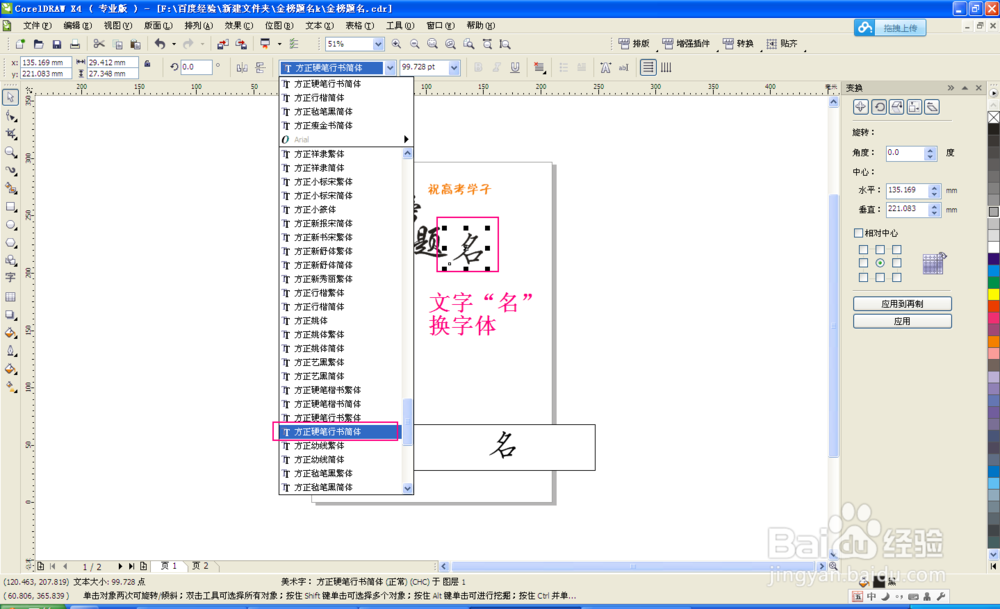
Task: Click the 应用 button
Action: tap(902, 321)
